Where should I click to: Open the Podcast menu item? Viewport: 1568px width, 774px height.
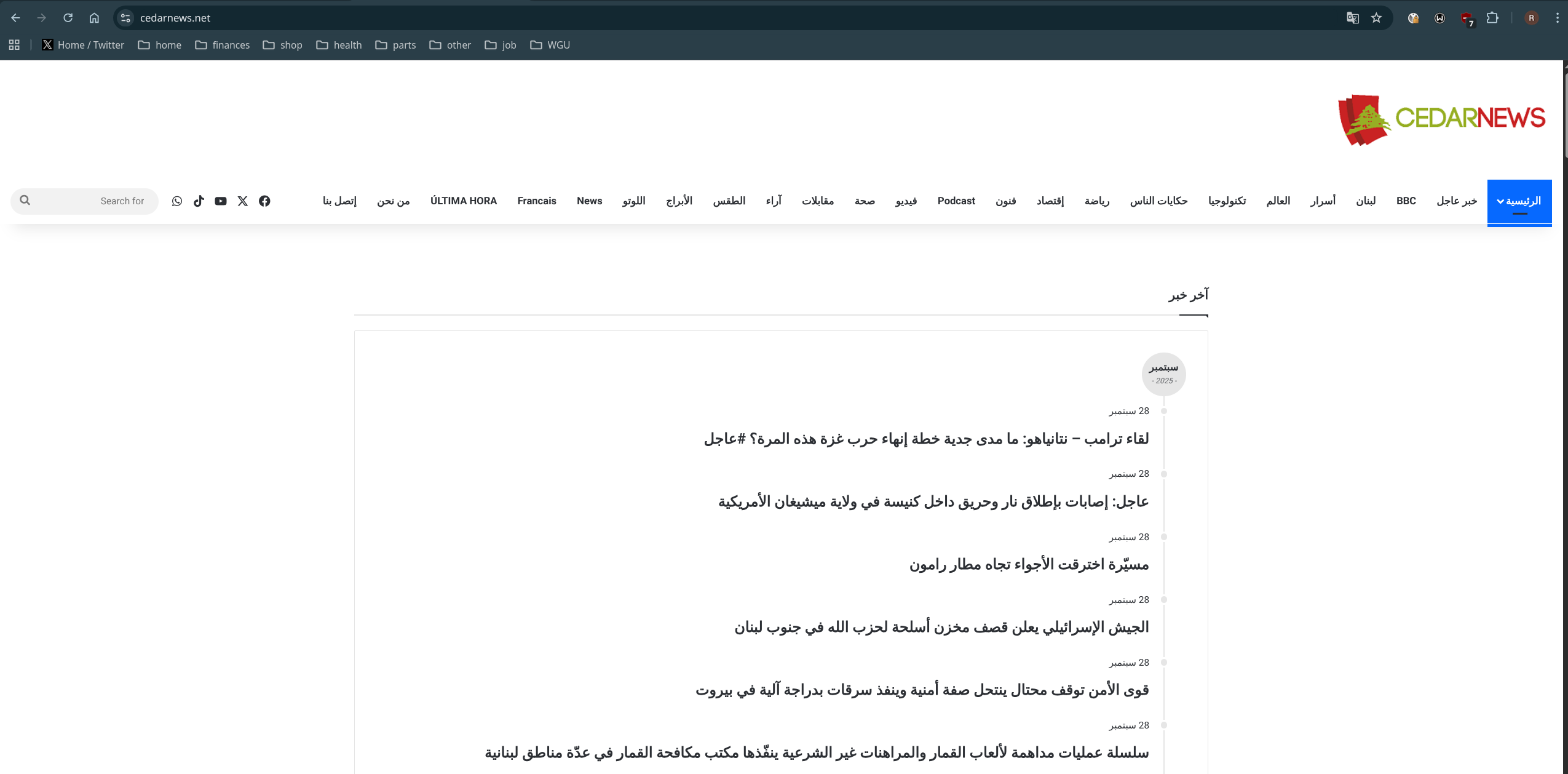[x=956, y=201]
